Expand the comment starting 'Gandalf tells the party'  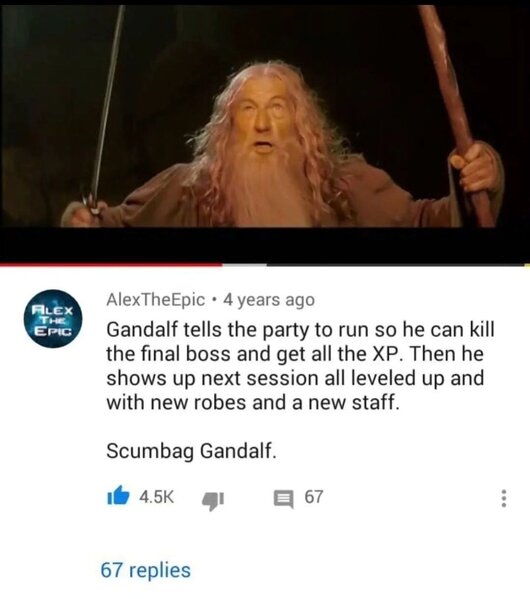tap(300, 366)
